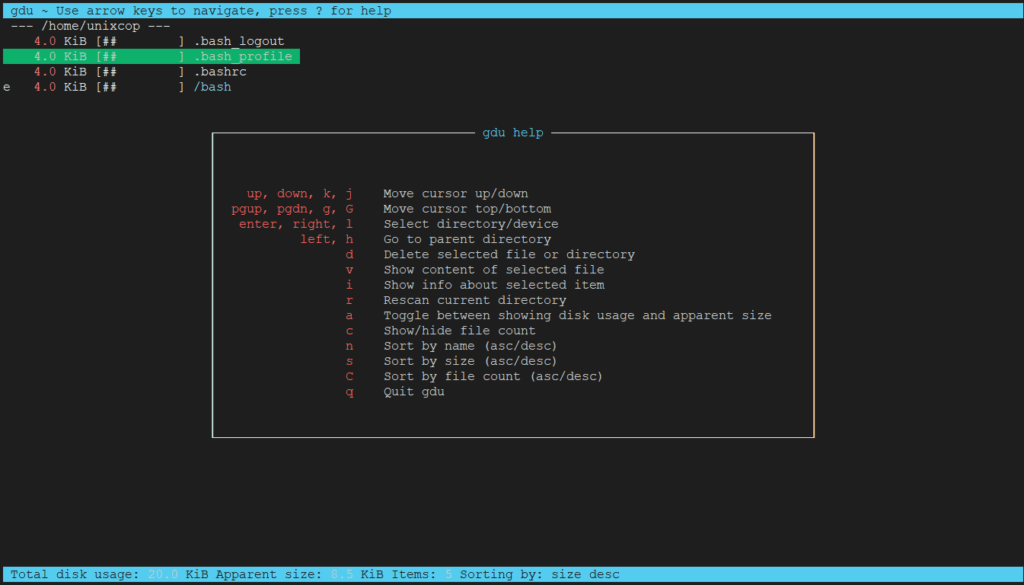Click 'Move cursor top/bottom' help line
Image resolution: width=1024 pixels, height=585 pixels.
pyautogui.click(x=467, y=209)
